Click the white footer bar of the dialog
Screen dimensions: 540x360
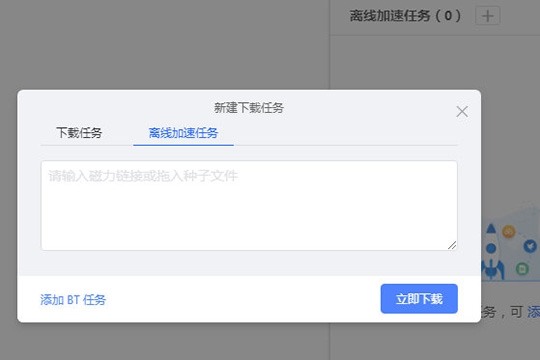coord(249,299)
